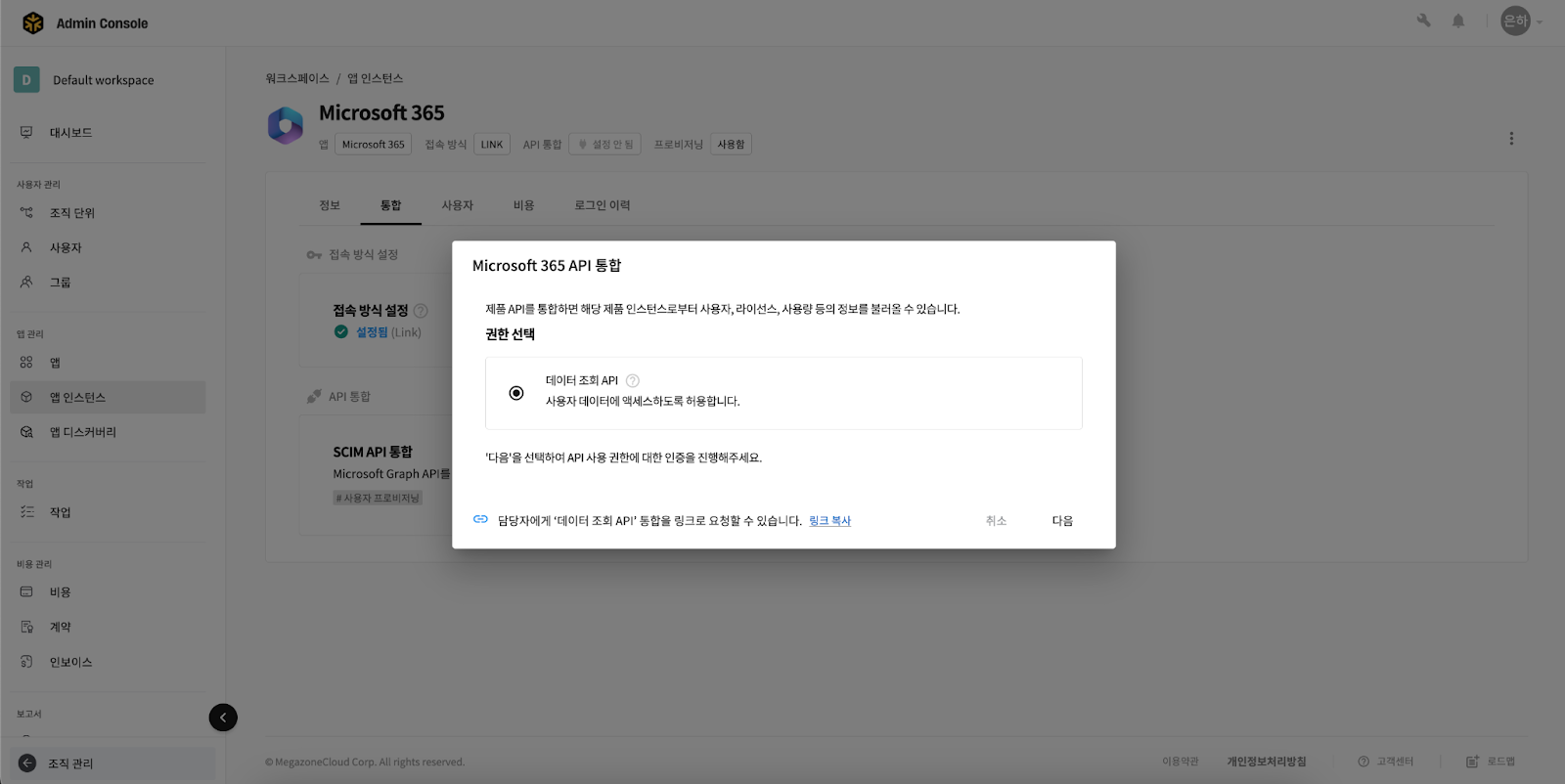
Task: Click the 설정 안 됨 API status tag
Action: click(605, 145)
